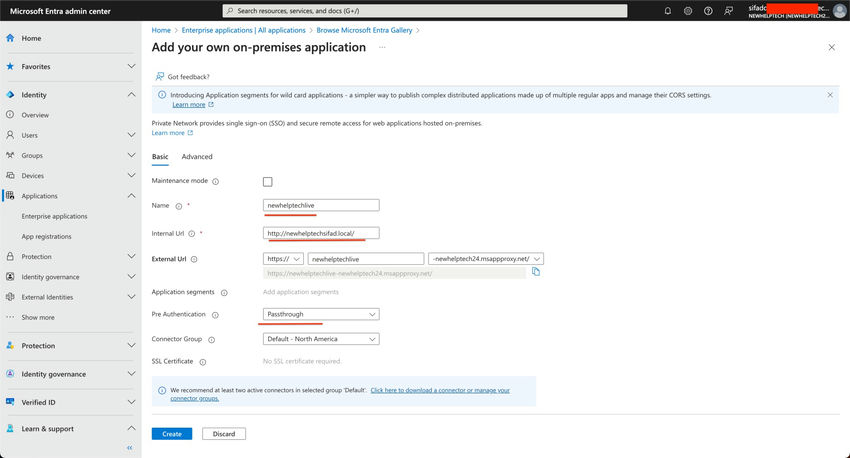Open the Pre Authentication dropdown

pyautogui.click(x=321, y=314)
